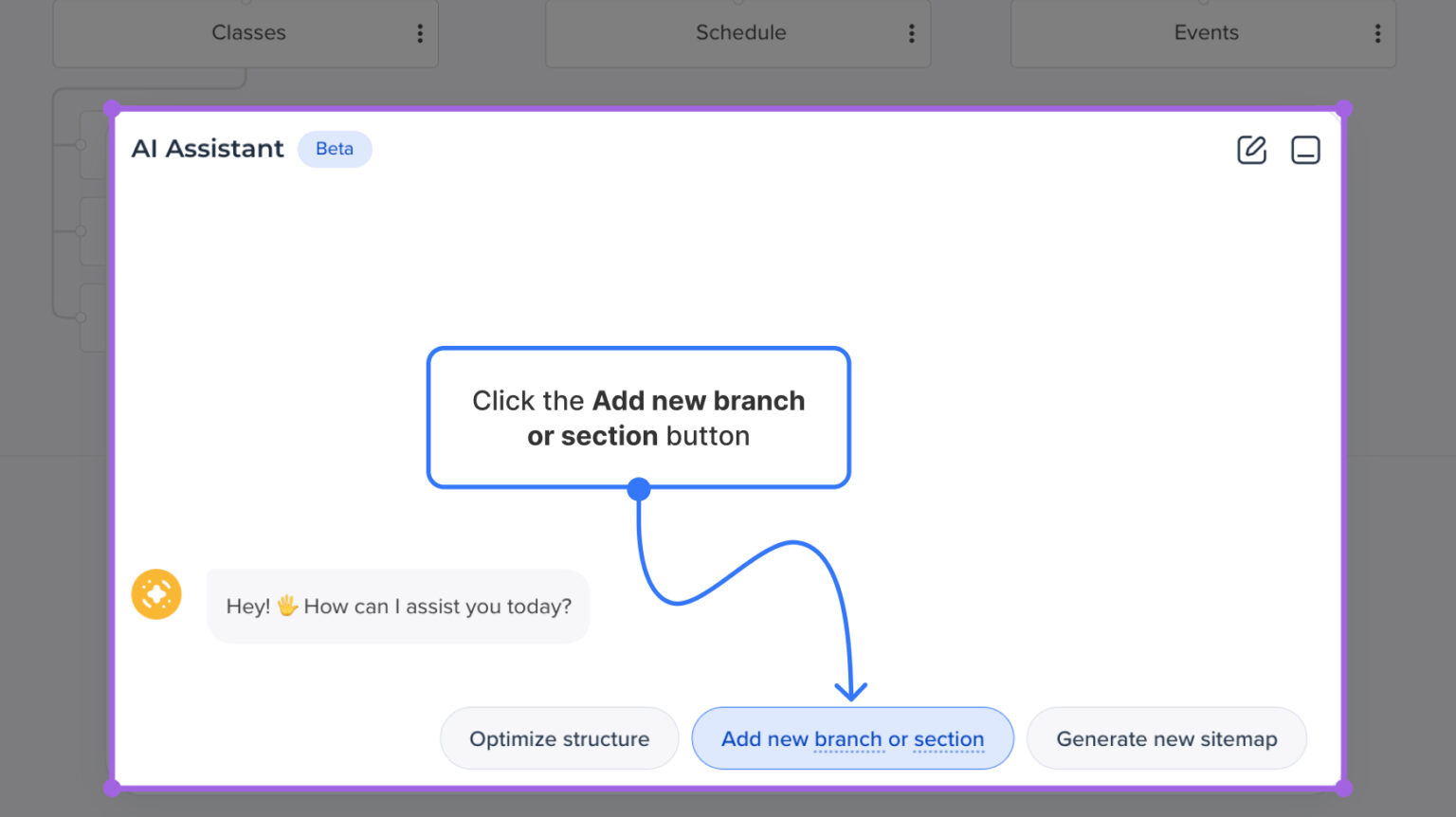Minimize the AI Assistant panel
This screenshot has height=817, width=1456.
point(1305,149)
